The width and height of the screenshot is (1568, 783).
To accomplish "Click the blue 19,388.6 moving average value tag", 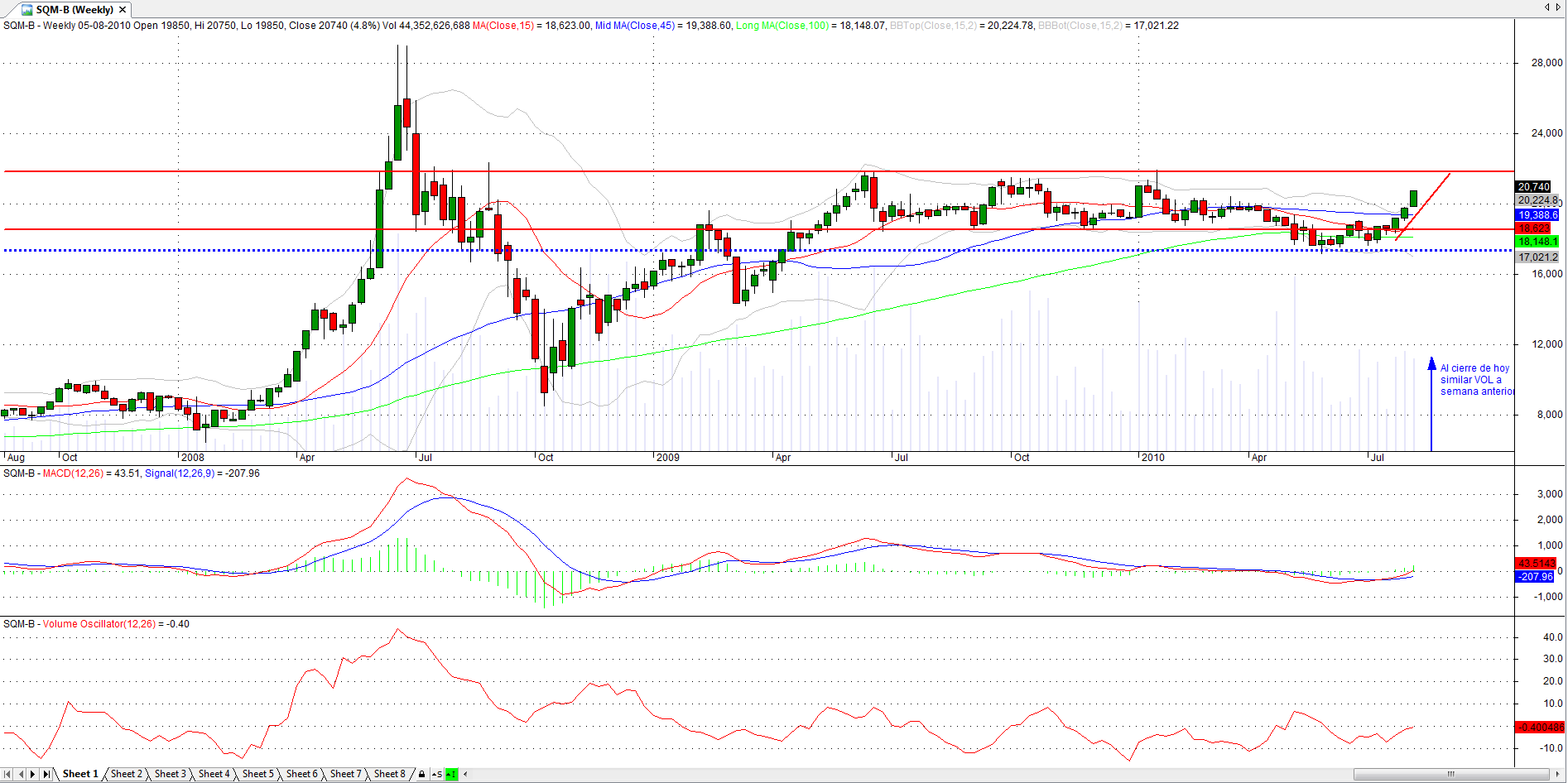I will pyautogui.click(x=1537, y=215).
